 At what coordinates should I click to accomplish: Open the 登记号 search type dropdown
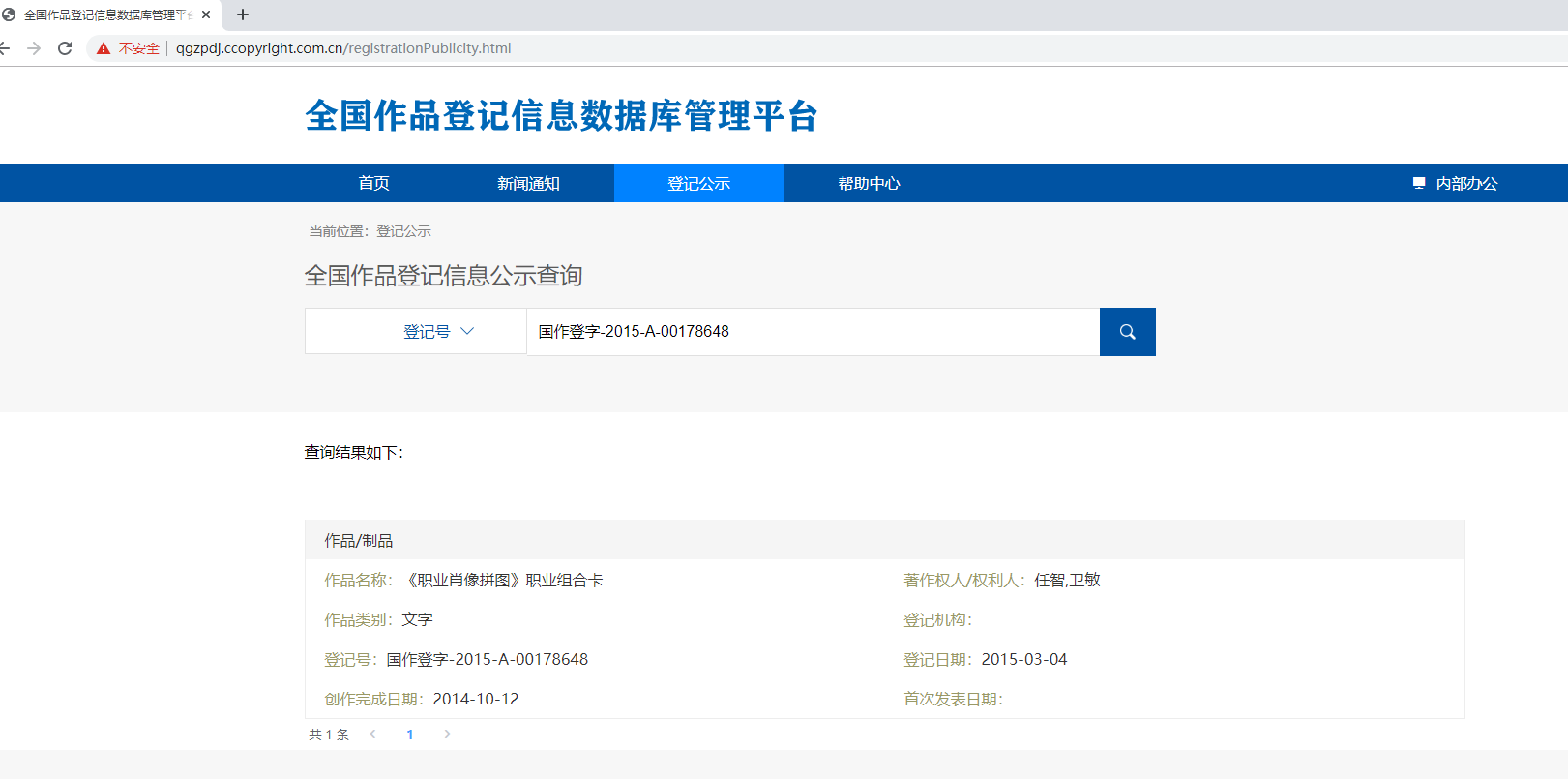point(416,332)
